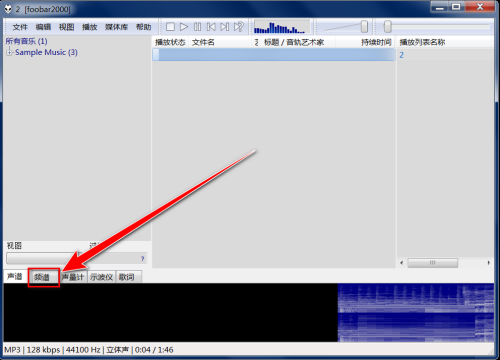Viewport: 500px width, 360px height.
Task: Select Sample Music (3) tree item
Action: (x=46, y=52)
